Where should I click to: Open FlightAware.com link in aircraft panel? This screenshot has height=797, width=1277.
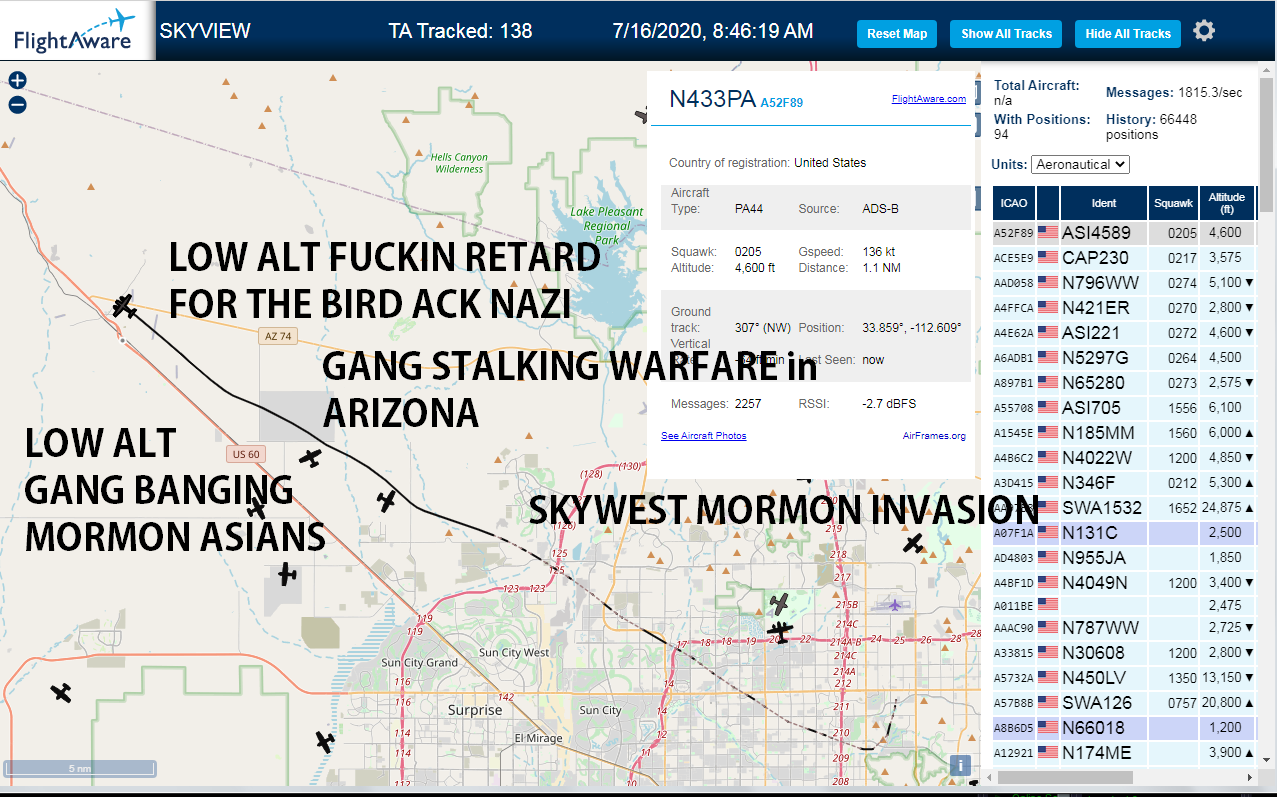[x=929, y=99]
